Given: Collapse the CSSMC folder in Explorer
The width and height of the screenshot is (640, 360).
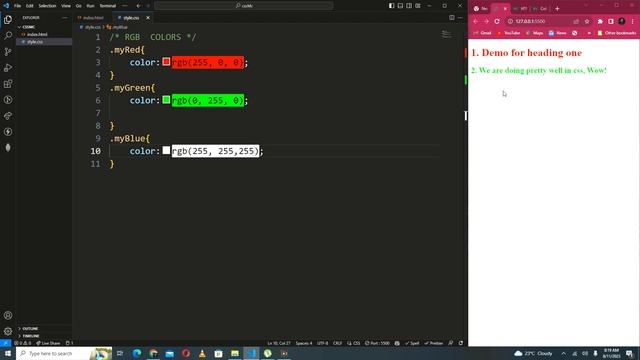Looking at the screenshot, I should (44, 27).
